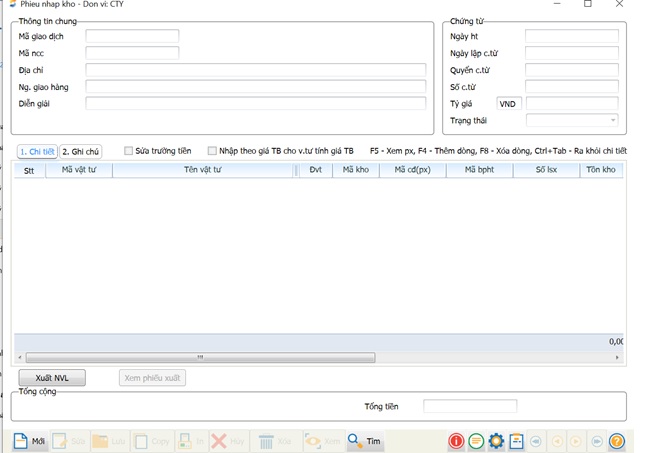Switch to the 2. Ghi chú tab
The image size is (671, 453).
(x=81, y=152)
